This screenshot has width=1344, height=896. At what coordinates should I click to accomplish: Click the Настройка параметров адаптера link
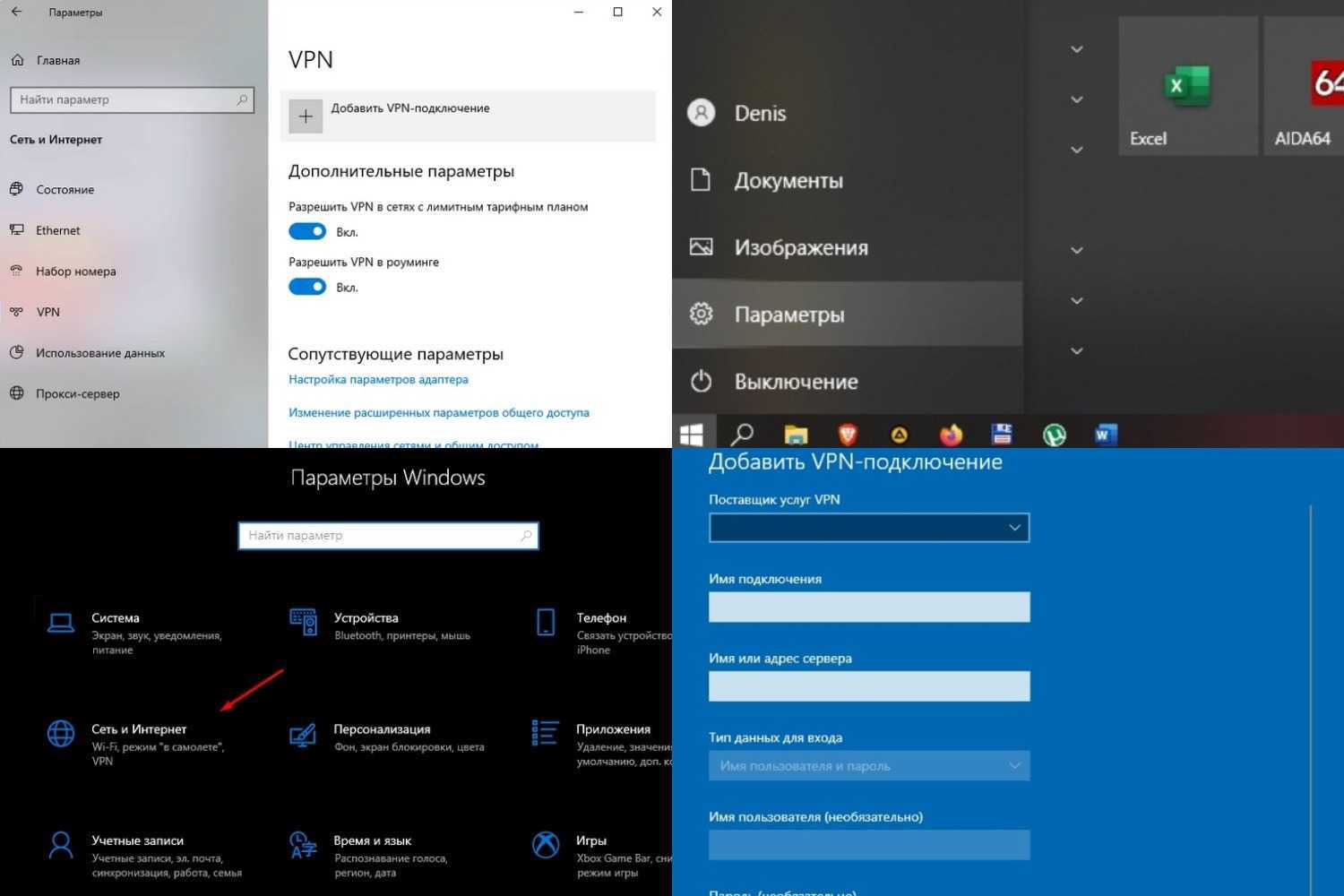pos(378,380)
